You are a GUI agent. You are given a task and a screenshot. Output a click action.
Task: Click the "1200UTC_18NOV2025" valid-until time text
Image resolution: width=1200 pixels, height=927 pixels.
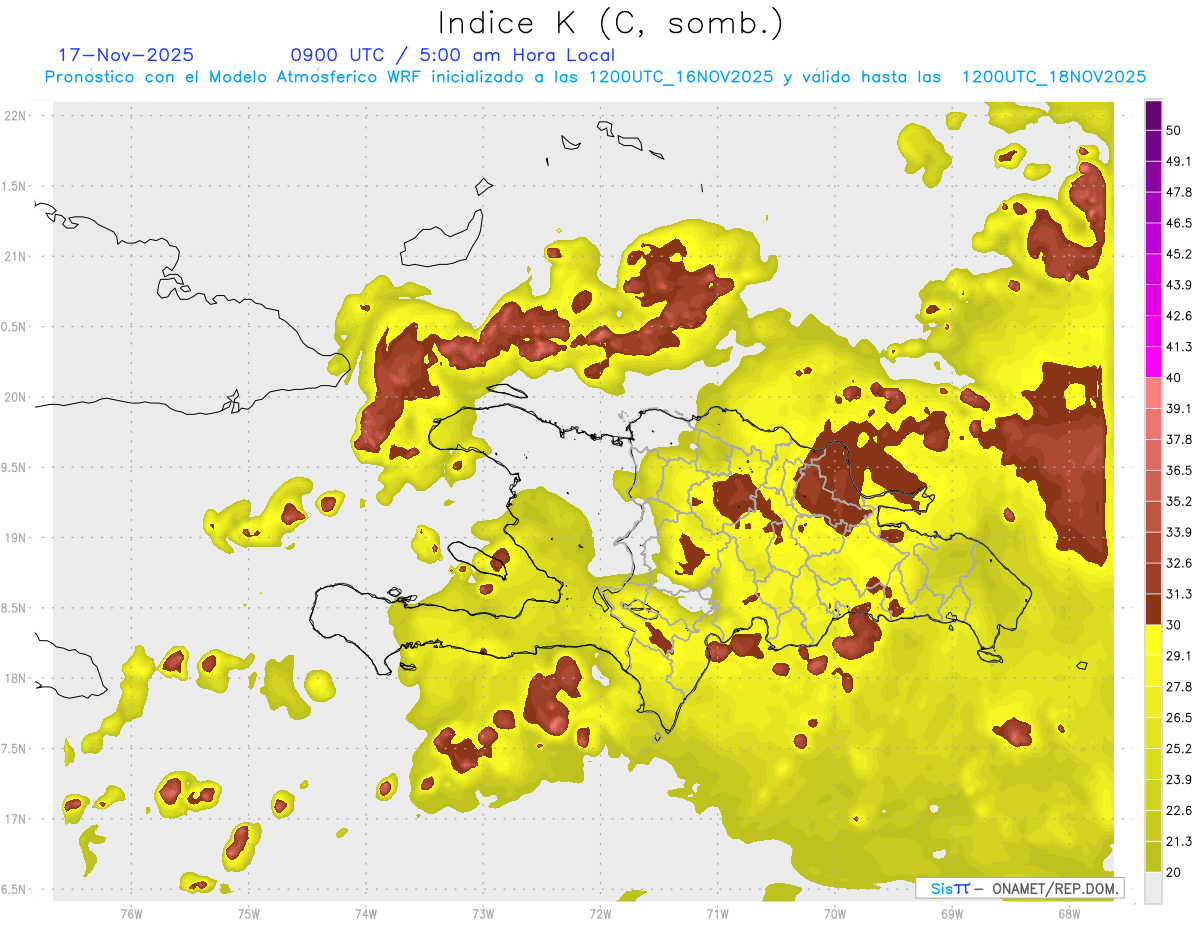point(1053,77)
